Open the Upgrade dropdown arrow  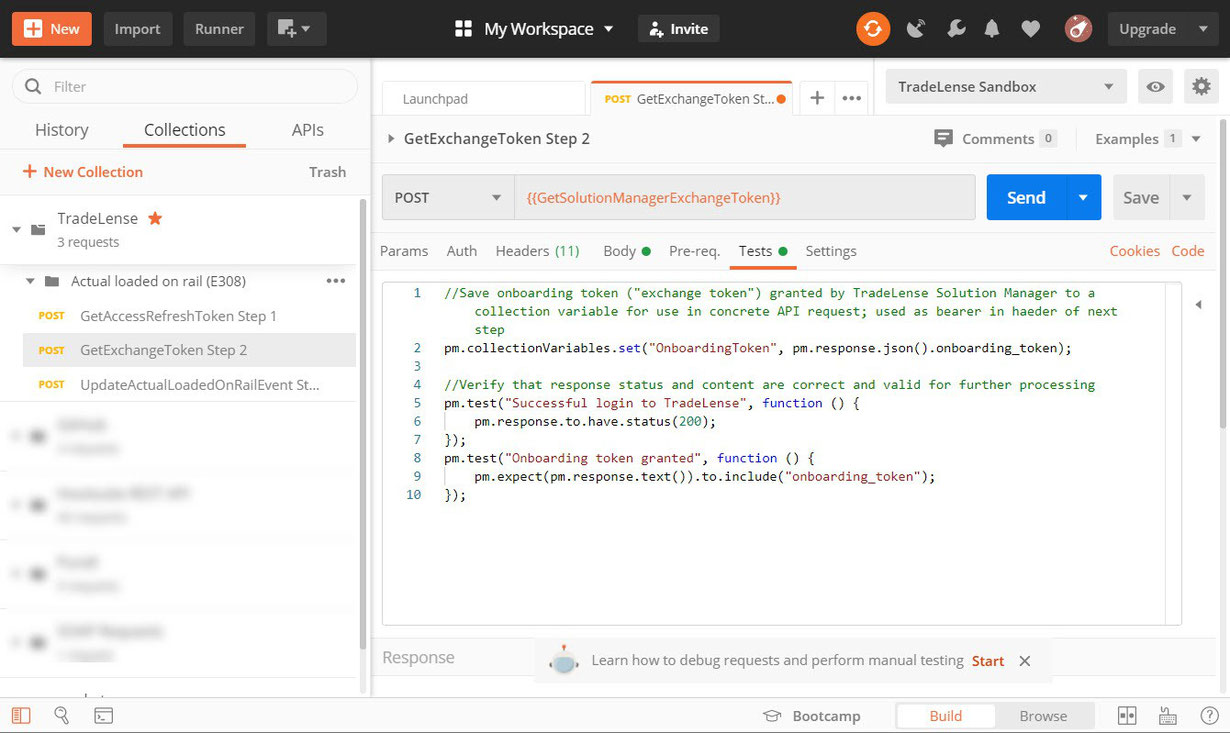[1203, 29]
